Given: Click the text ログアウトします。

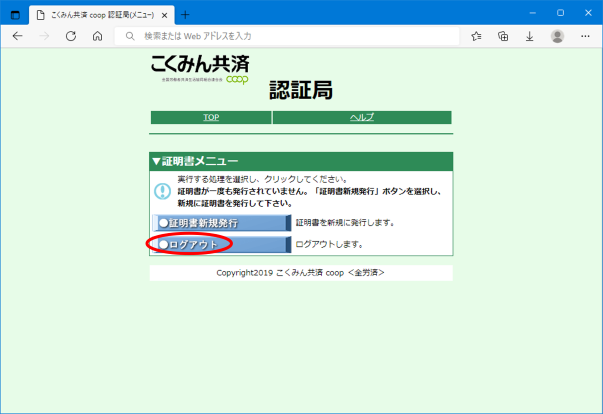Looking at the screenshot, I should [x=329, y=244].
